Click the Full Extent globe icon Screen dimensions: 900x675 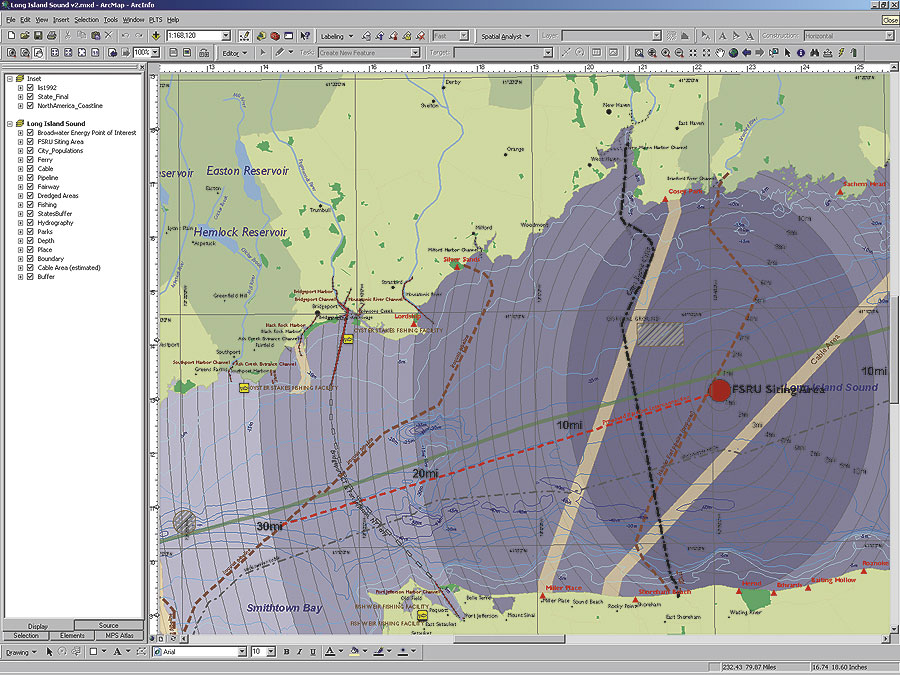[733, 53]
